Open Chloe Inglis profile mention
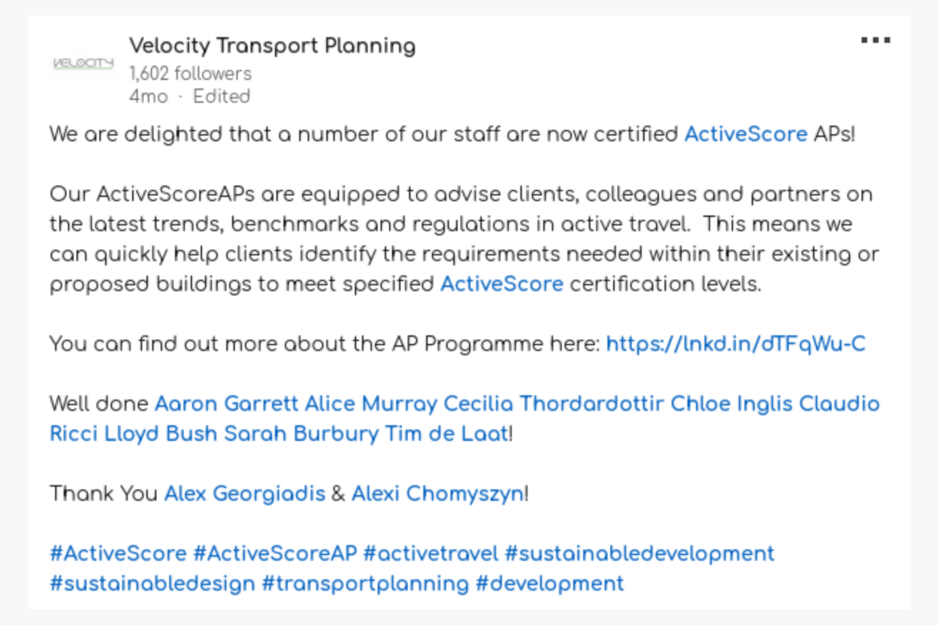This screenshot has height=625, width=938. (x=731, y=404)
